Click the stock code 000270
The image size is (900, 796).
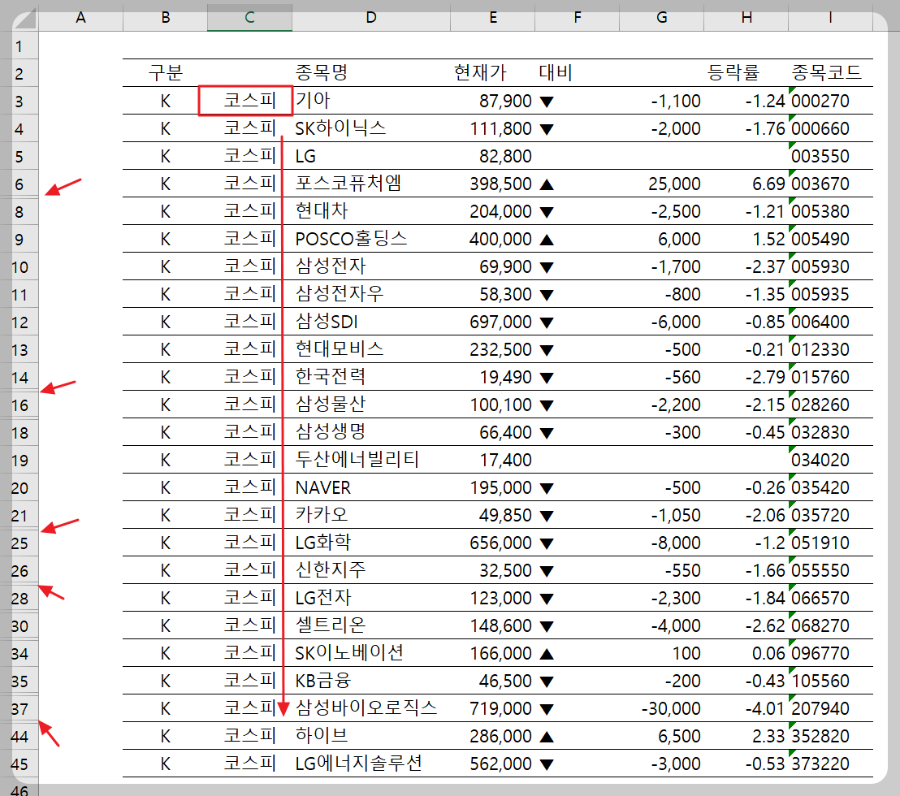coord(820,102)
